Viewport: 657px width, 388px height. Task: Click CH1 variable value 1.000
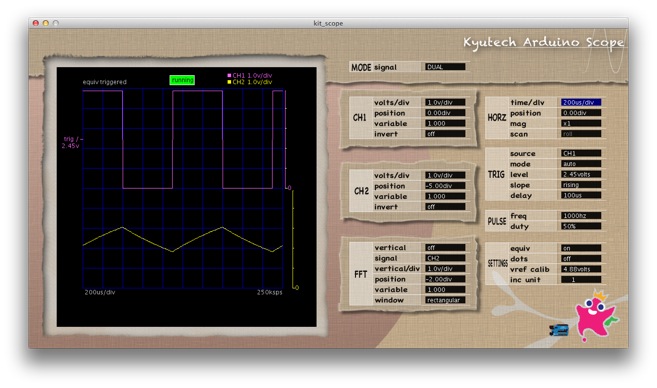(445, 123)
